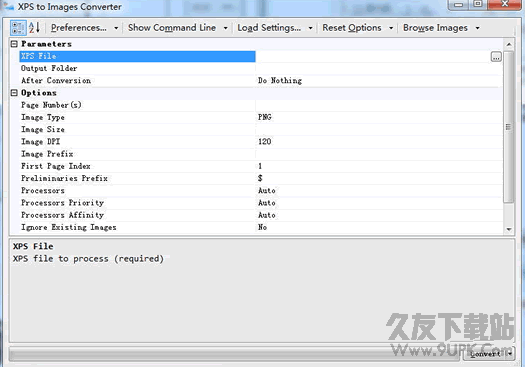
Task: Click the Processors Auto value
Action: click(267, 191)
